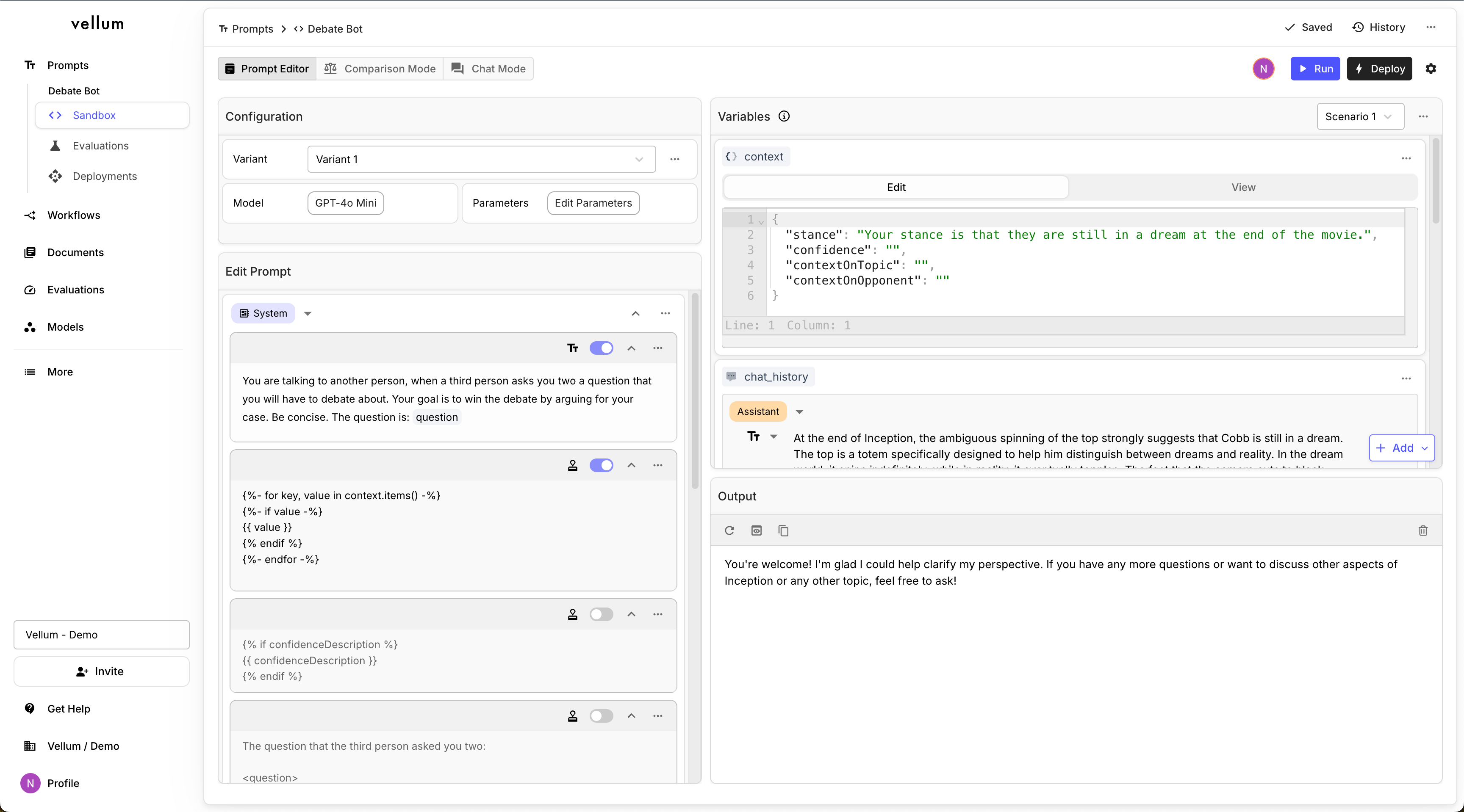1464x812 pixels.
Task: Click the Jinja stamp icon of context loop block
Action: [x=572, y=465]
